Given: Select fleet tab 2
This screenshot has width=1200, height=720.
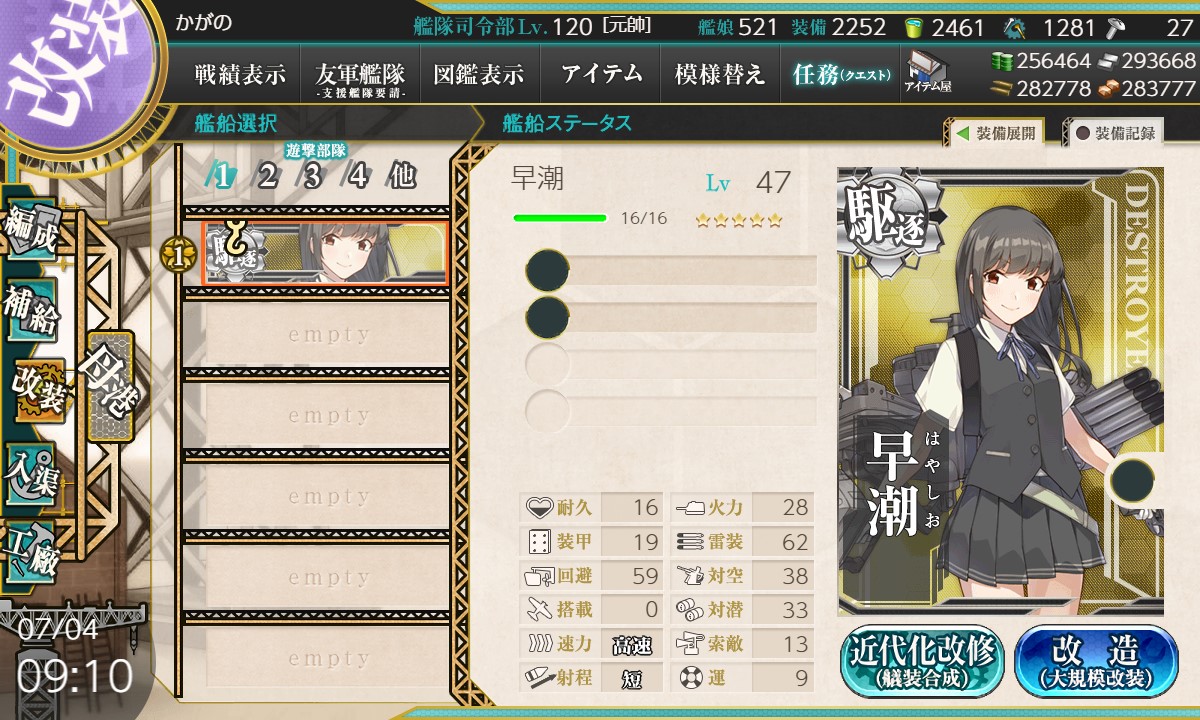Looking at the screenshot, I should pyautogui.click(x=267, y=177).
